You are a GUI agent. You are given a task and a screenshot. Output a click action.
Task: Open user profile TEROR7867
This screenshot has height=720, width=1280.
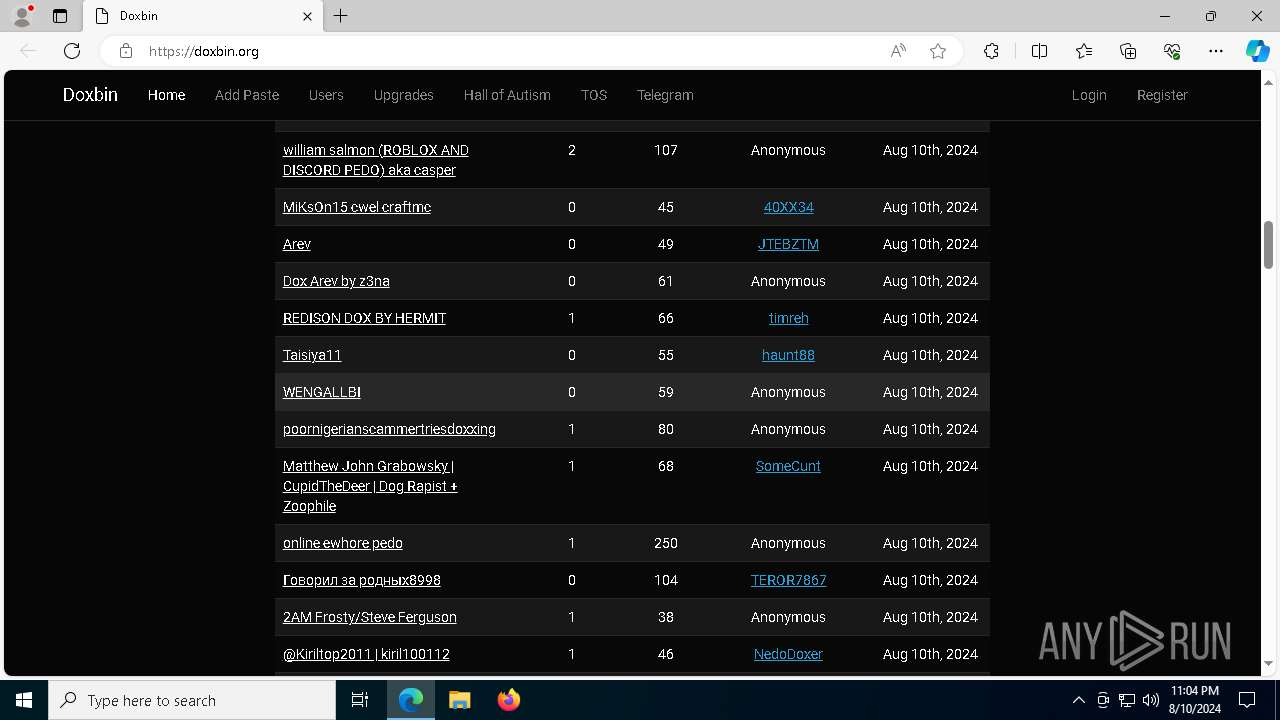pos(788,580)
